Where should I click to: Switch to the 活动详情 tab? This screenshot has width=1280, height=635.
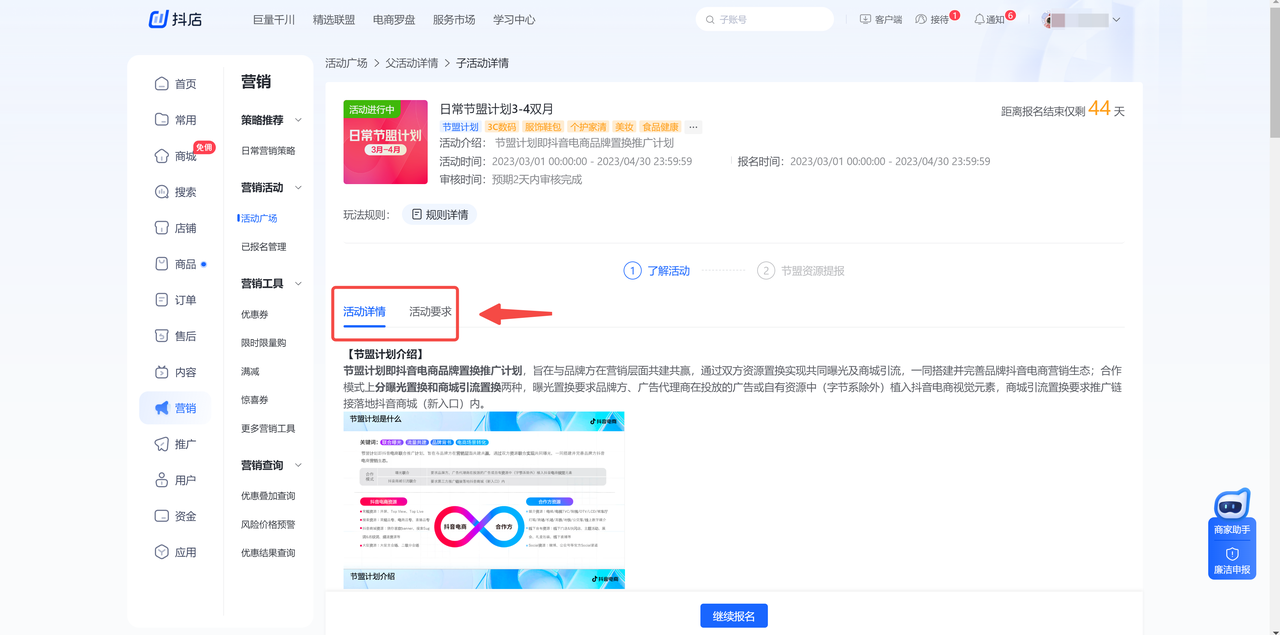[x=364, y=312]
